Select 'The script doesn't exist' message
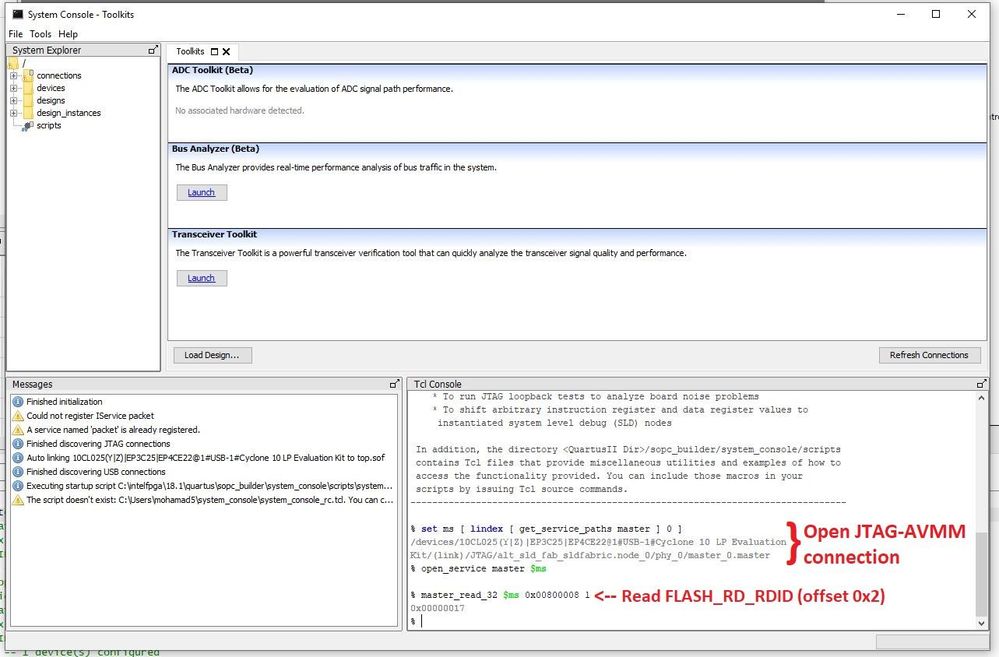Viewport: 999px width, 657px height. (x=210, y=500)
